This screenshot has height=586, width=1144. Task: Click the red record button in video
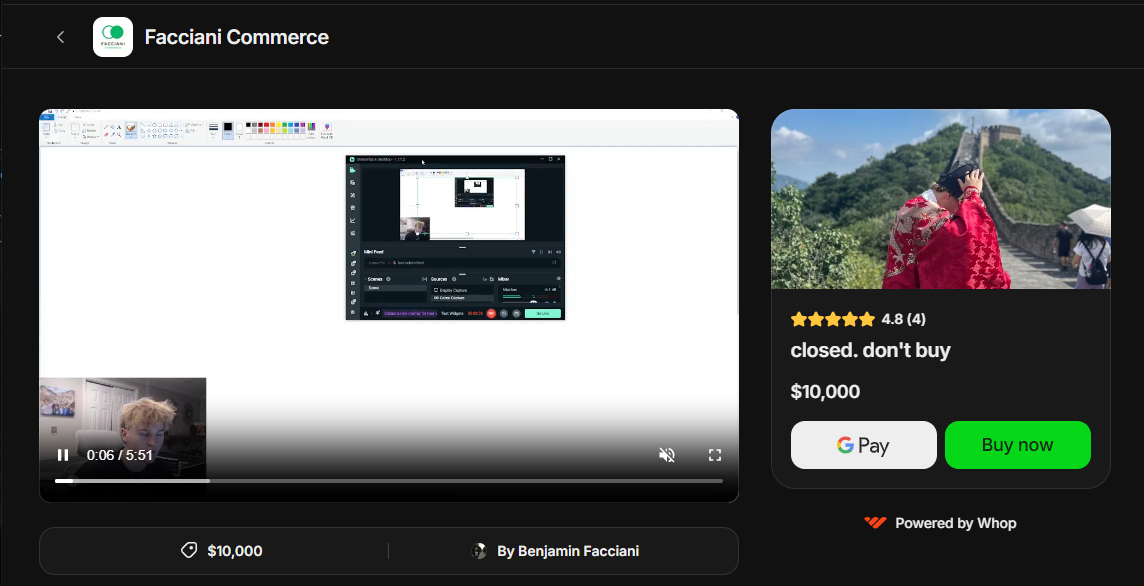(491, 313)
